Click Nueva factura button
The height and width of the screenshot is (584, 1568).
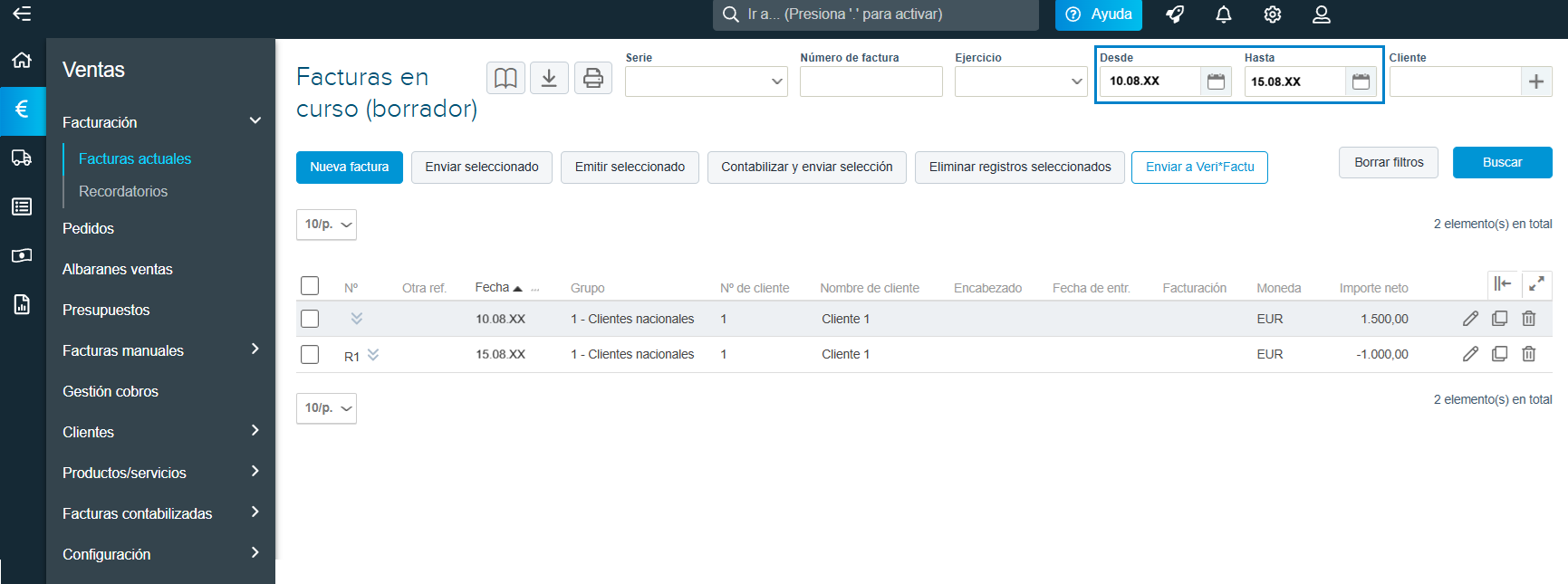350,168
